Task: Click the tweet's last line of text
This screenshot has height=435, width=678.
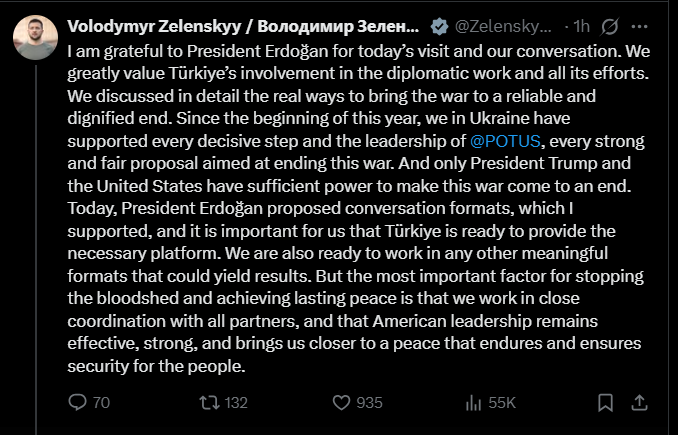Action: pos(155,366)
